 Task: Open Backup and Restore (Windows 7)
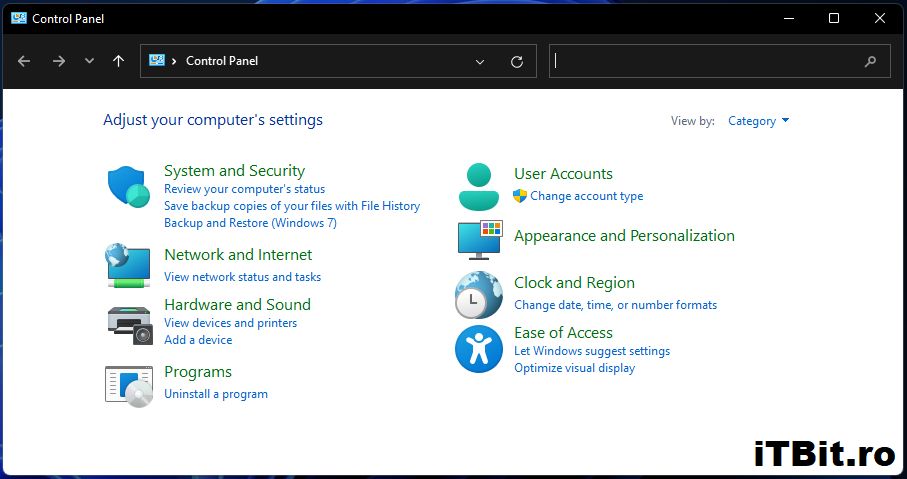[250, 223]
